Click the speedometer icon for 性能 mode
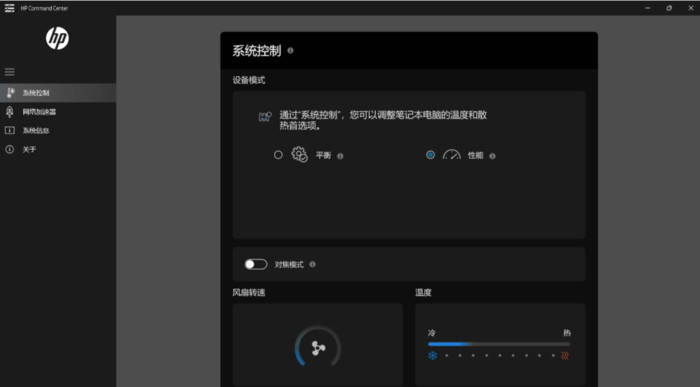The height and width of the screenshot is (387, 700). [452, 154]
